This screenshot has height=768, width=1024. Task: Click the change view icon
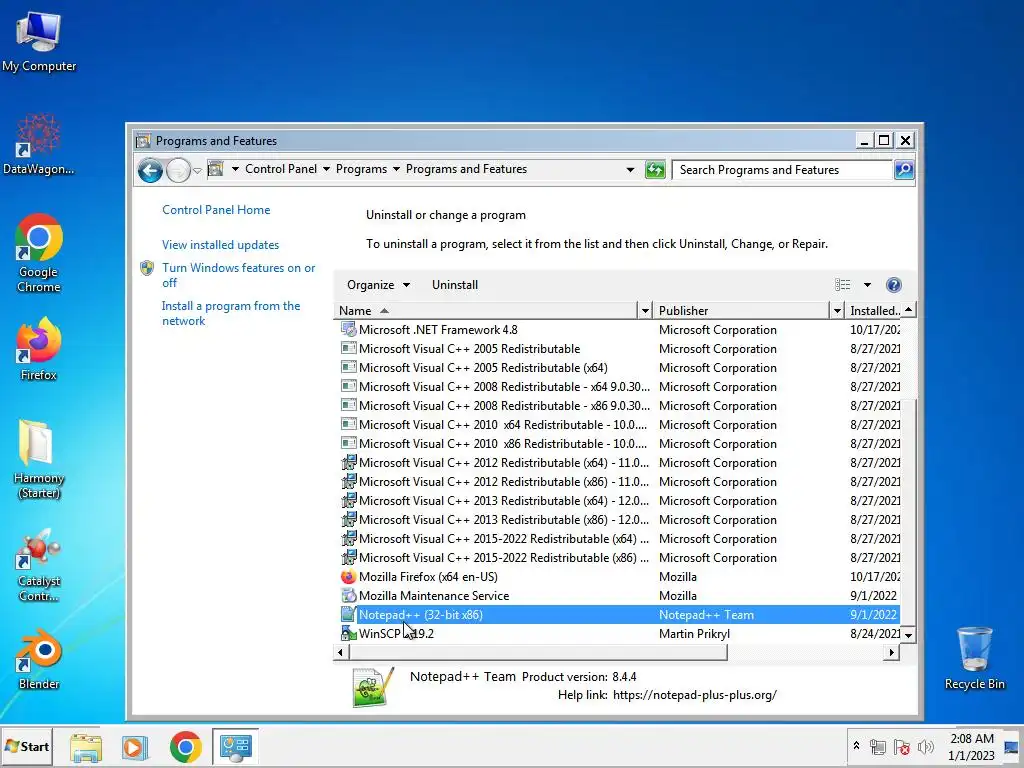pyautogui.click(x=842, y=285)
